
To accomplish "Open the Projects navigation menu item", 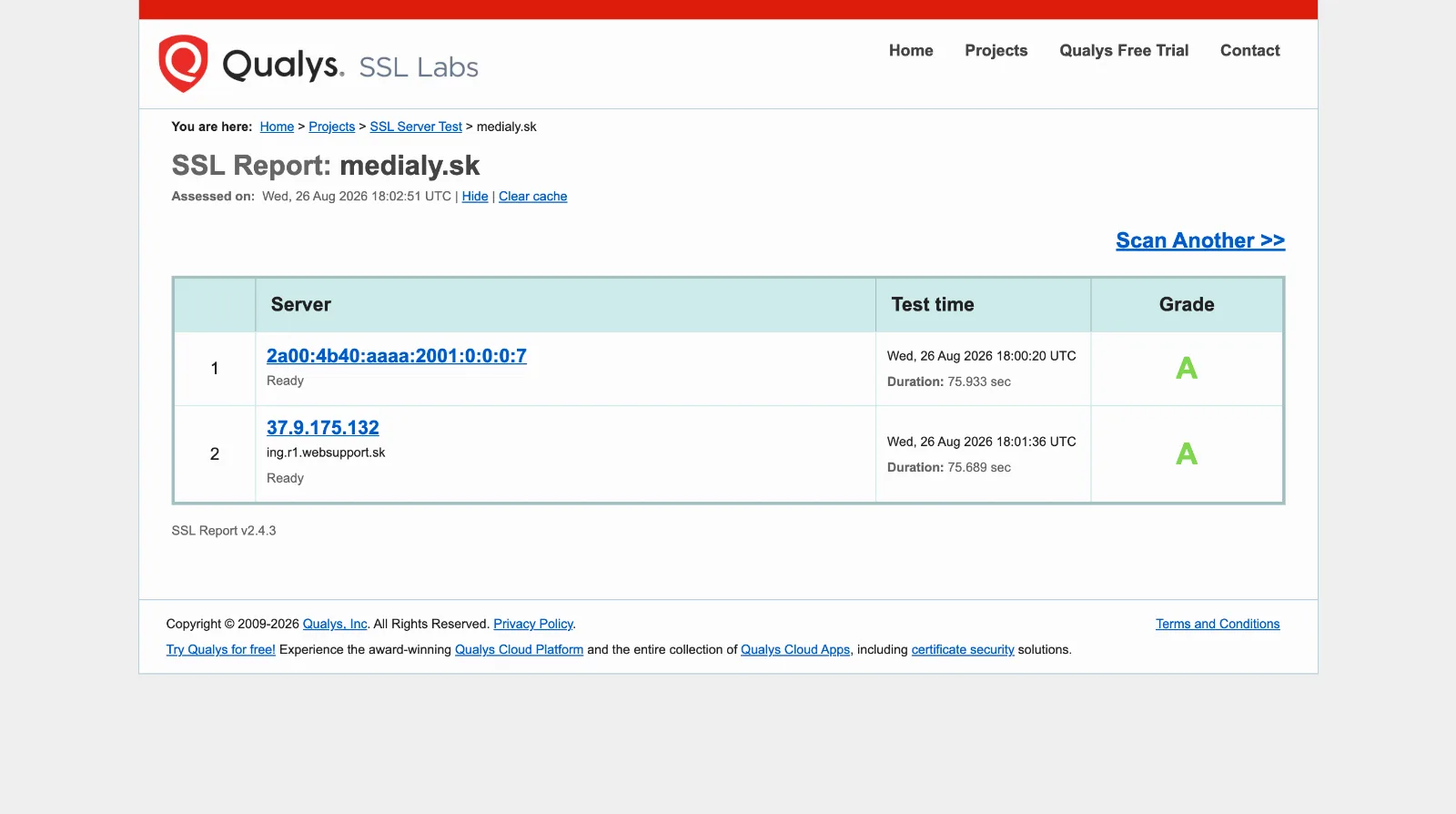I will (x=996, y=51).
